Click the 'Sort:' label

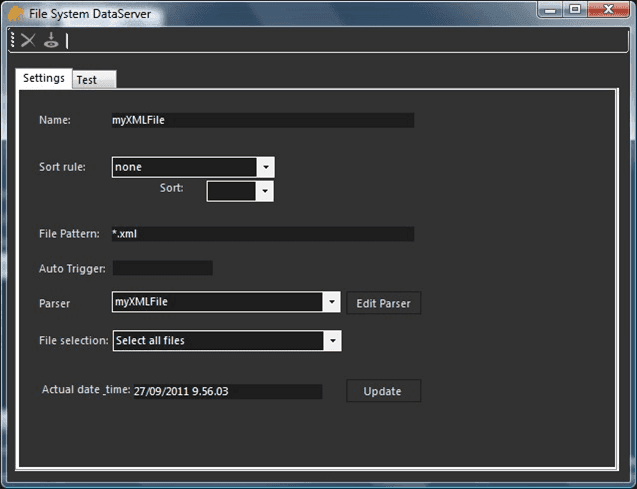tap(171, 188)
